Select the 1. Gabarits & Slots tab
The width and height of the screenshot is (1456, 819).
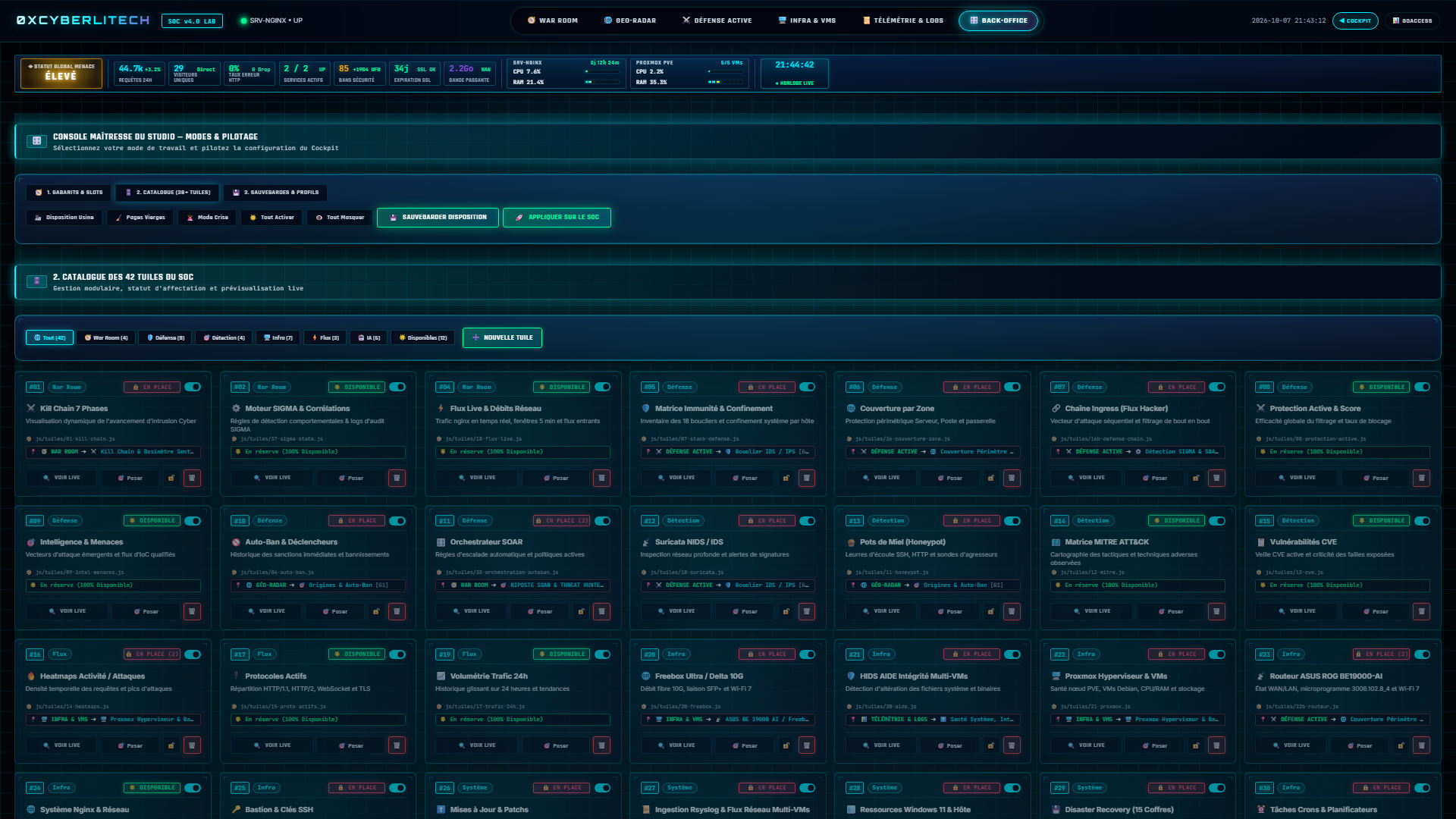click(69, 193)
